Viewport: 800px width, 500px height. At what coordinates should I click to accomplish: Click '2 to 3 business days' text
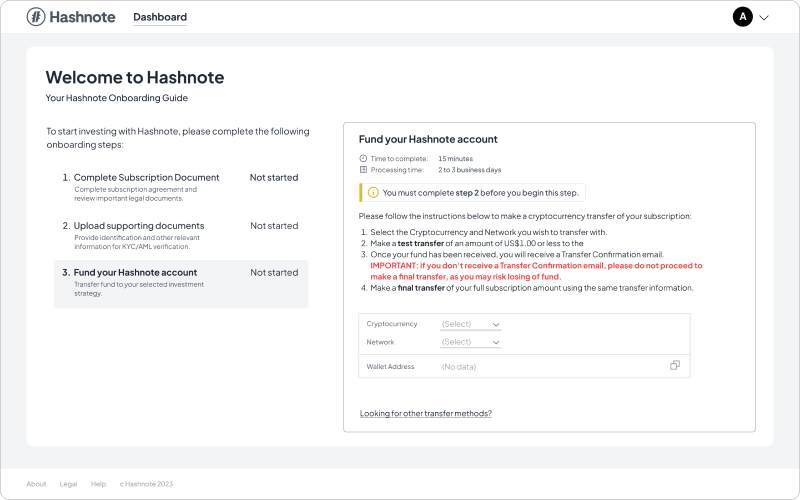(x=469, y=170)
